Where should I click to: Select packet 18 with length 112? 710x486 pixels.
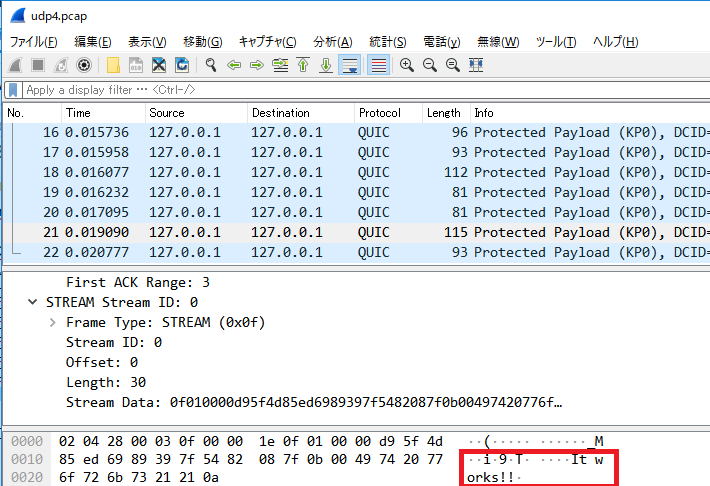point(357,172)
